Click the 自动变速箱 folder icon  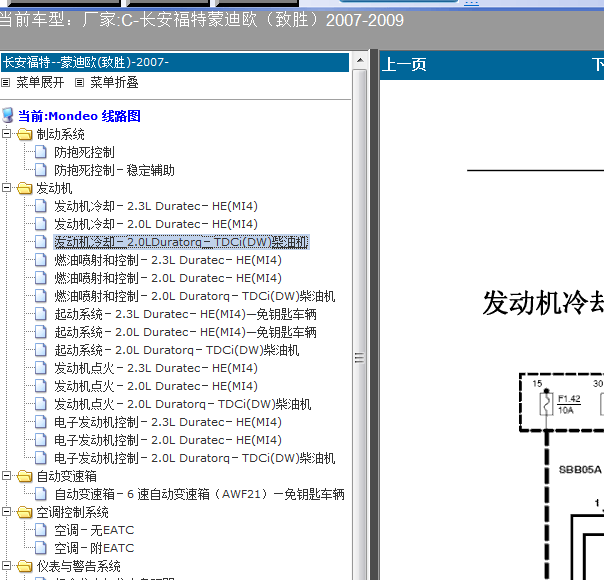click(x=25, y=476)
